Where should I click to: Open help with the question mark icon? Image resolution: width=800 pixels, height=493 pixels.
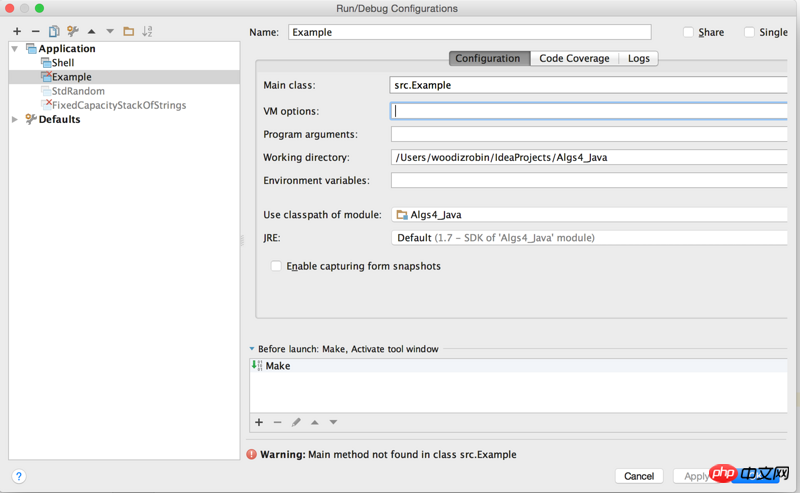click(x=18, y=476)
